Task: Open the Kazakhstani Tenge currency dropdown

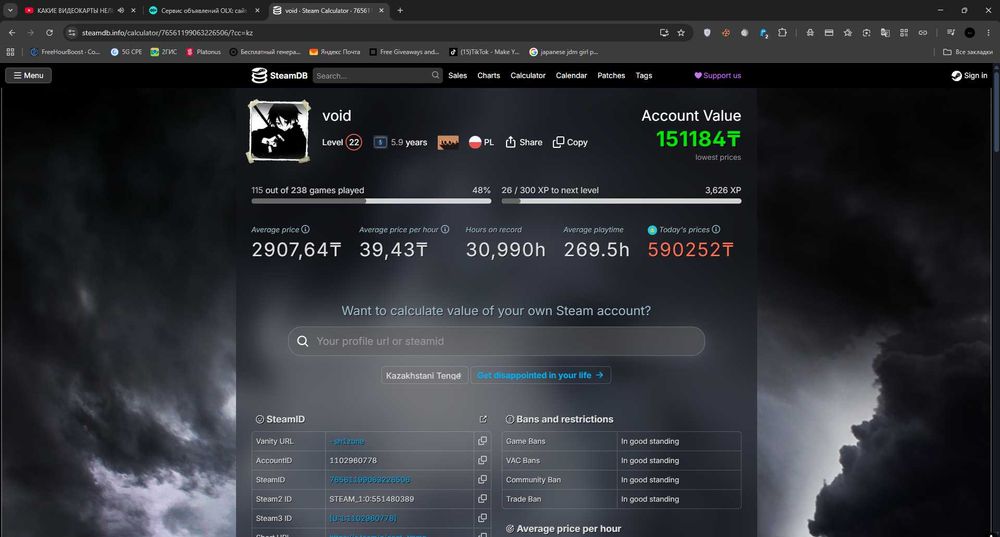Action: coord(423,376)
